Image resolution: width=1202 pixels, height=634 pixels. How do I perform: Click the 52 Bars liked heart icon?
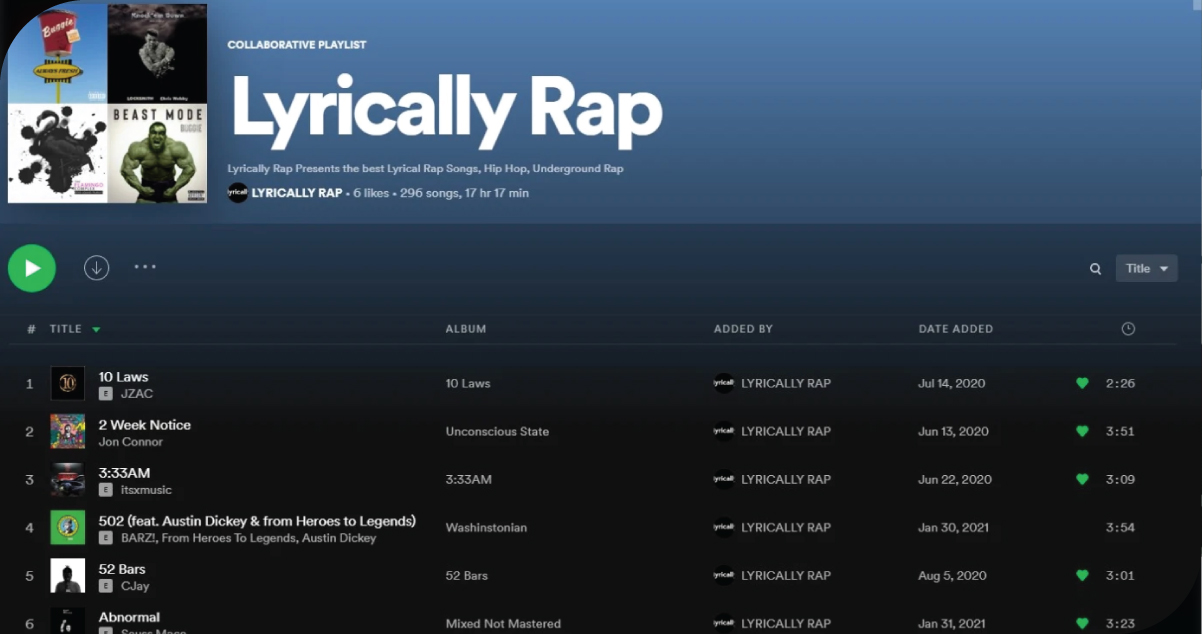pos(1081,575)
